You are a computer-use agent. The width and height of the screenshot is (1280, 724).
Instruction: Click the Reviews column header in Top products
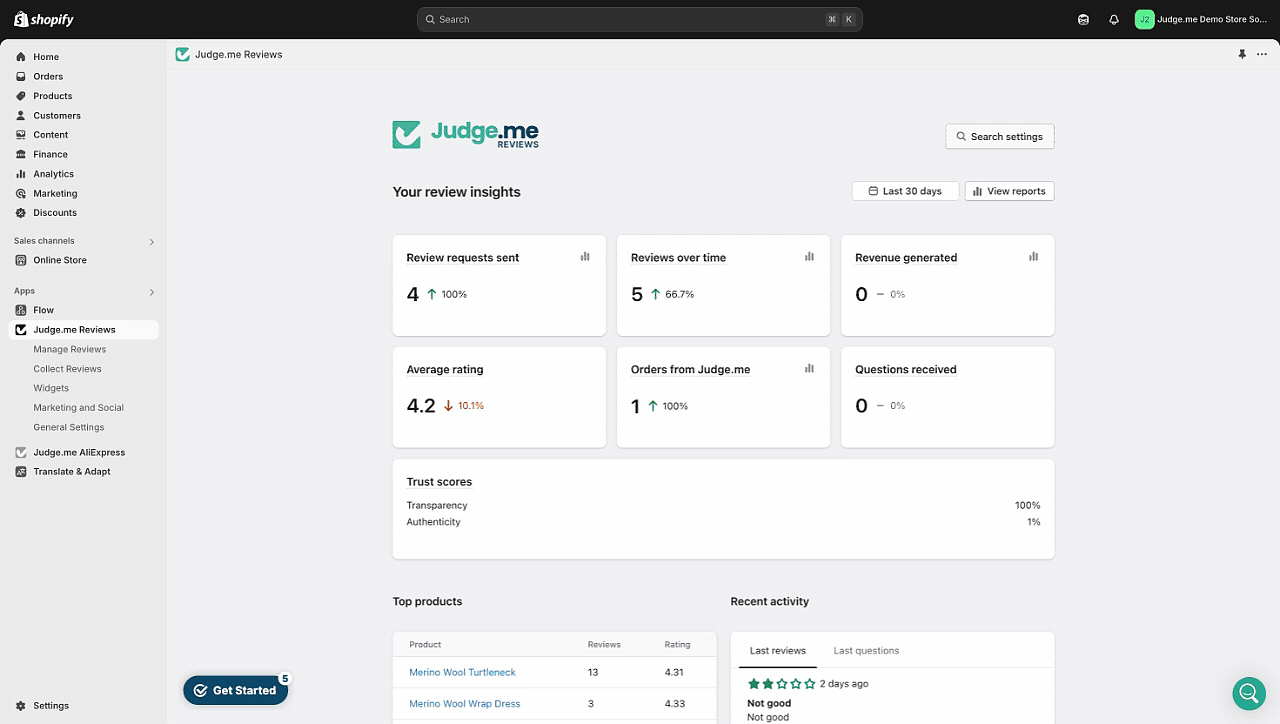click(x=604, y=645)
